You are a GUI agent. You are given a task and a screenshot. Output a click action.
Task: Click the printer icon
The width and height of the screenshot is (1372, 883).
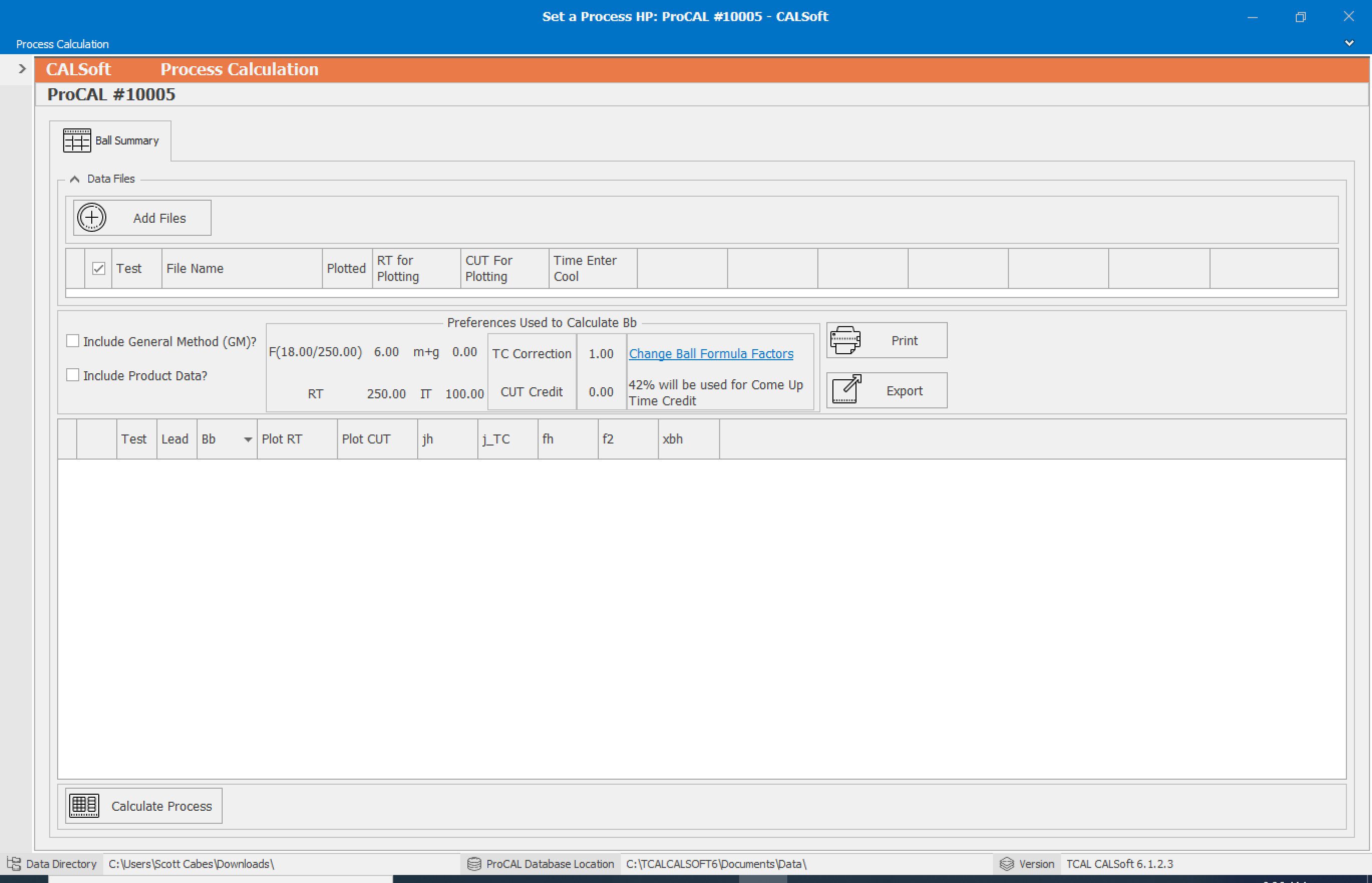(845, 341)
